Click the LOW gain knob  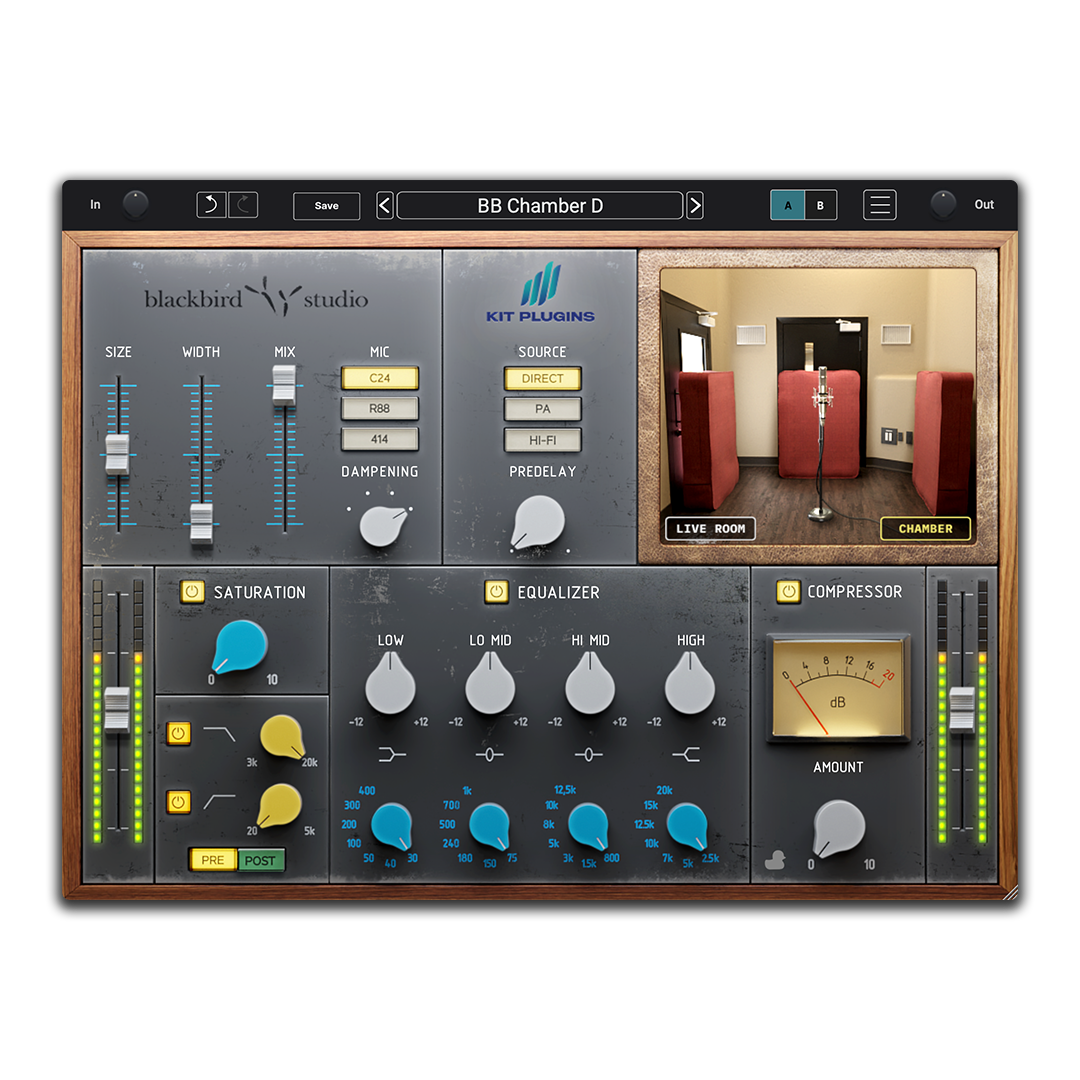391,683
